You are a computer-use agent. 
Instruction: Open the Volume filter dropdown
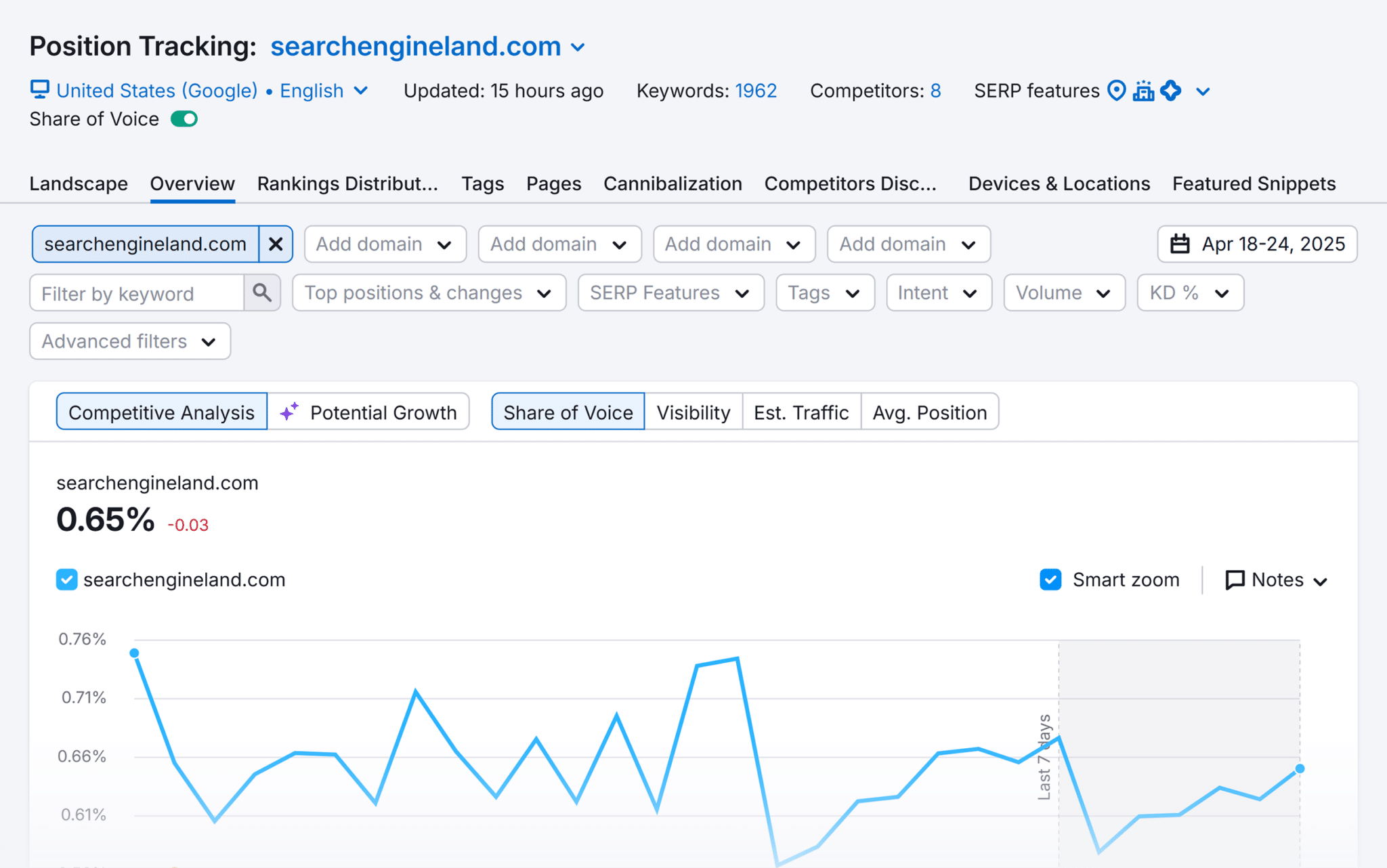click(1064, 292)
